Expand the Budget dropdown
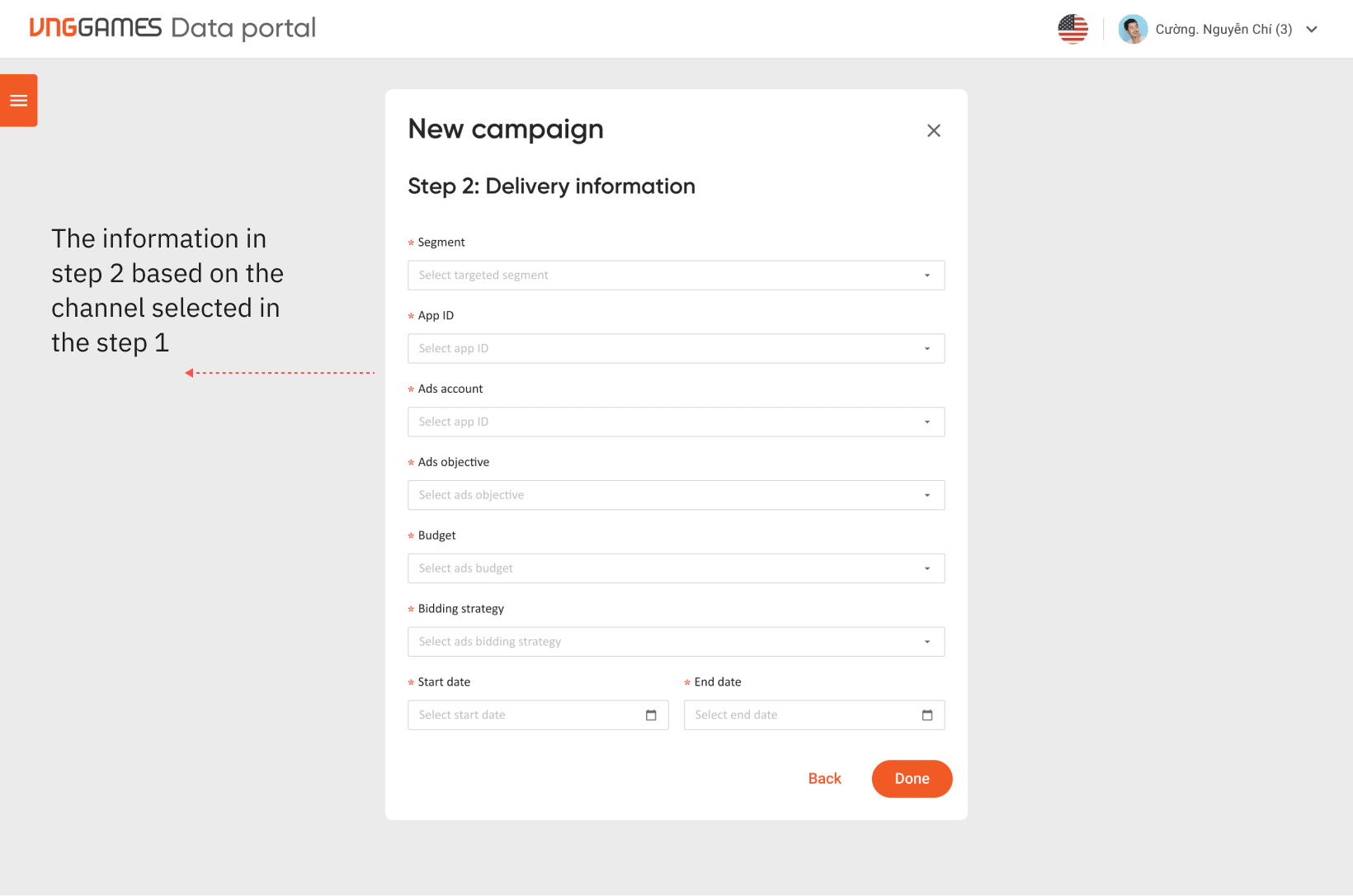 (676, 568)
